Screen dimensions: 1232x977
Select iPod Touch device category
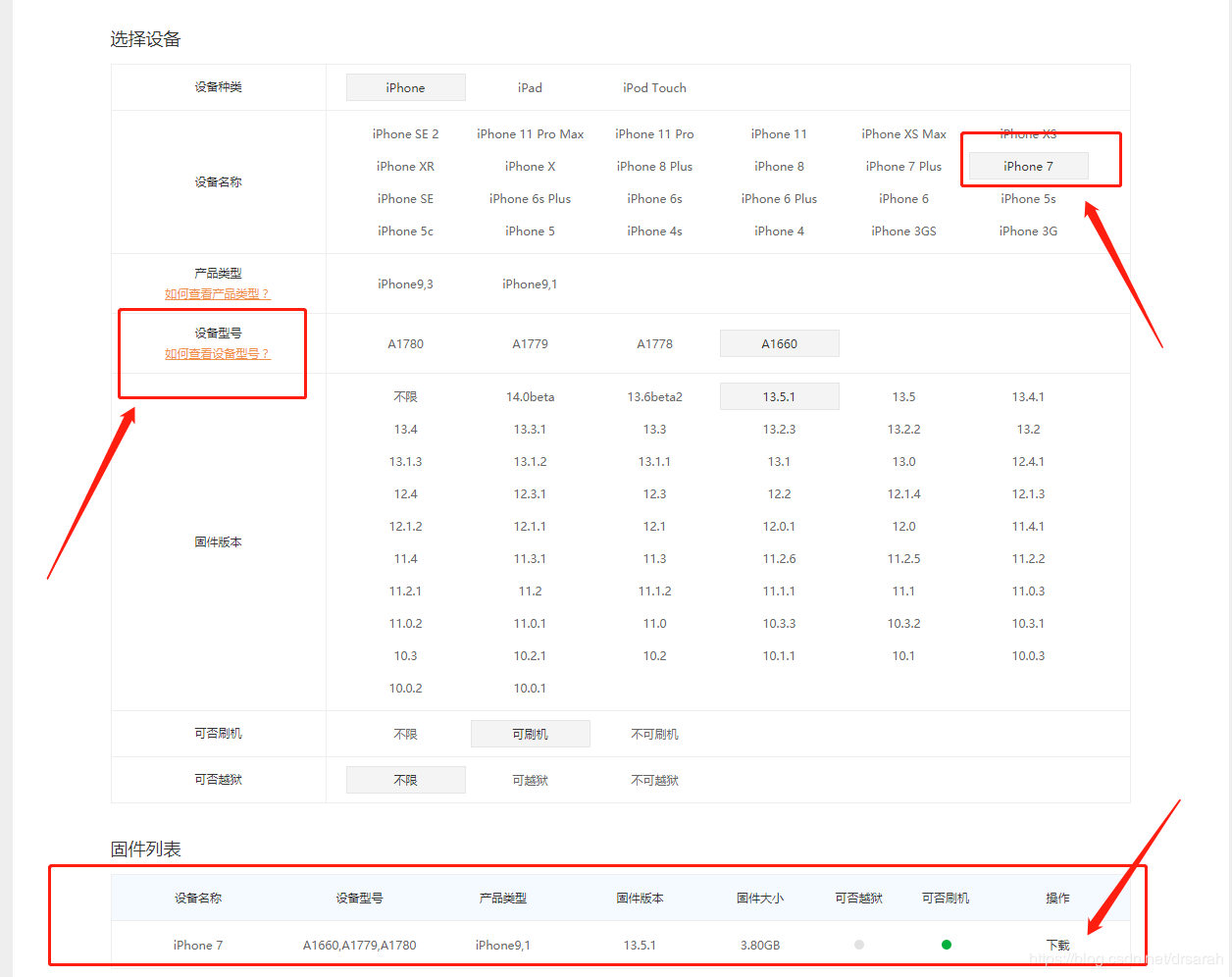(x=654, y=87)
